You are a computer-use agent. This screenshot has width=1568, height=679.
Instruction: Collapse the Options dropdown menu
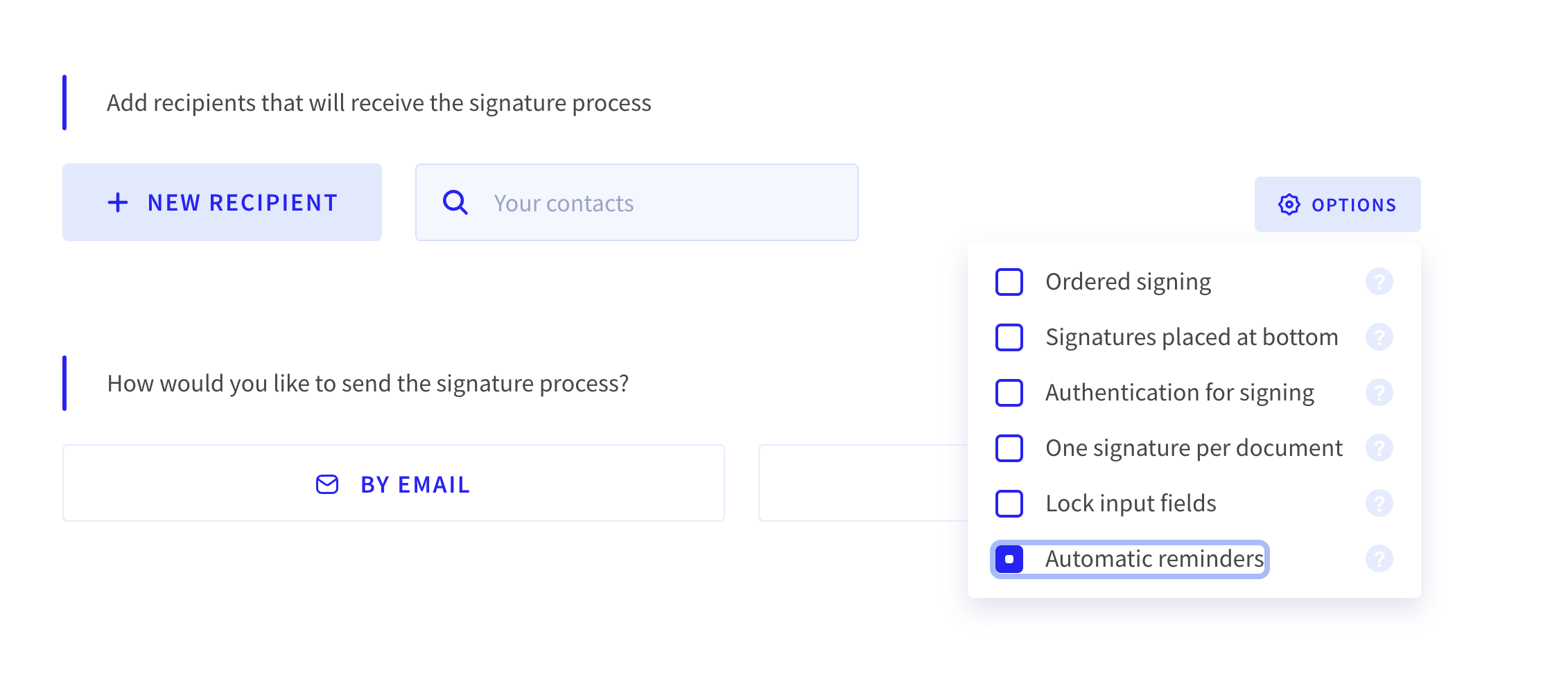pos(1337,204)
